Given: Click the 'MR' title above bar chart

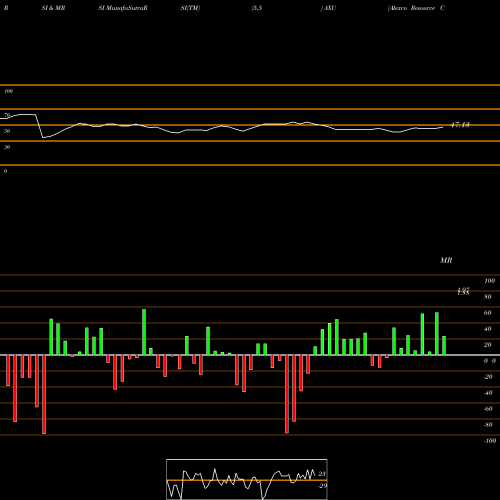Looking at the screenshot, I should point(446,260).
